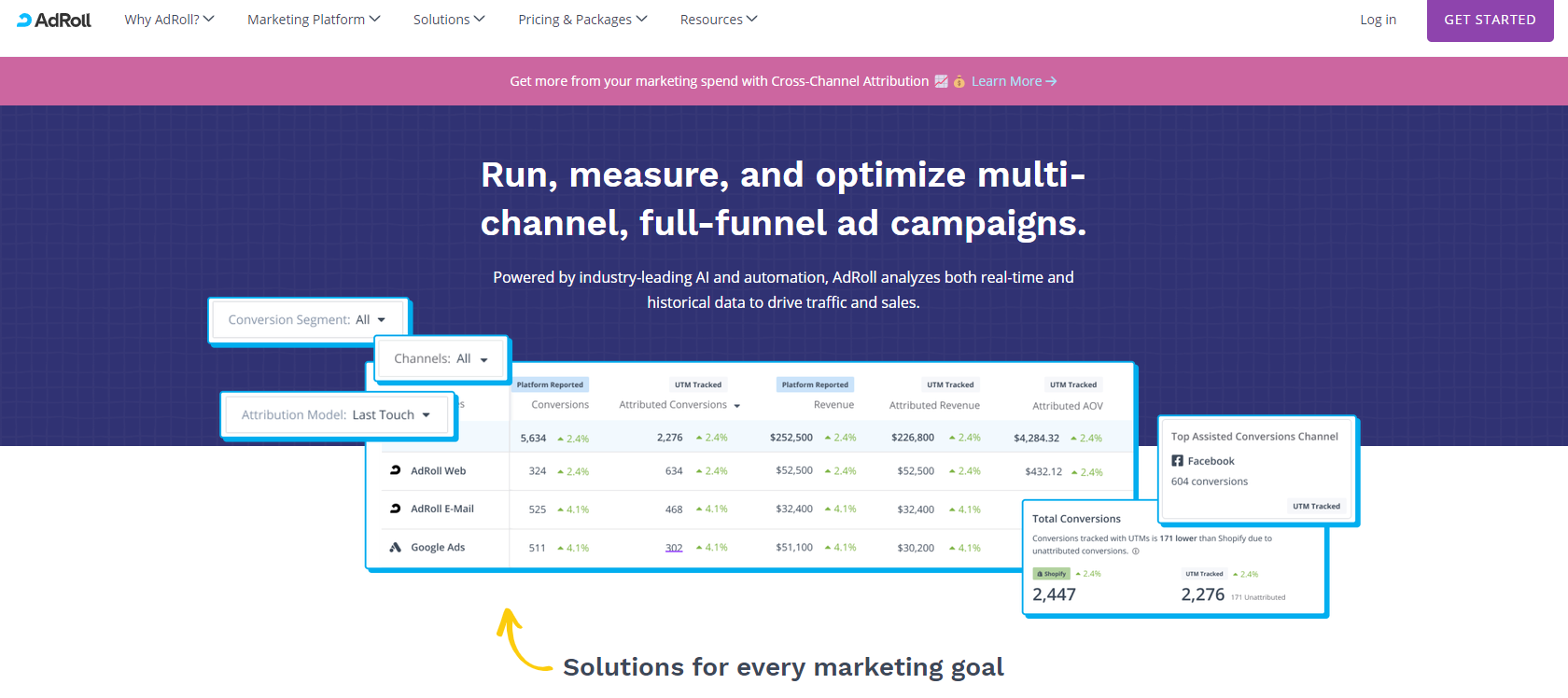This screenshot has width=1568, height=698.
Task: Expand the Conversion Segment dropdown
Action: 308,320
